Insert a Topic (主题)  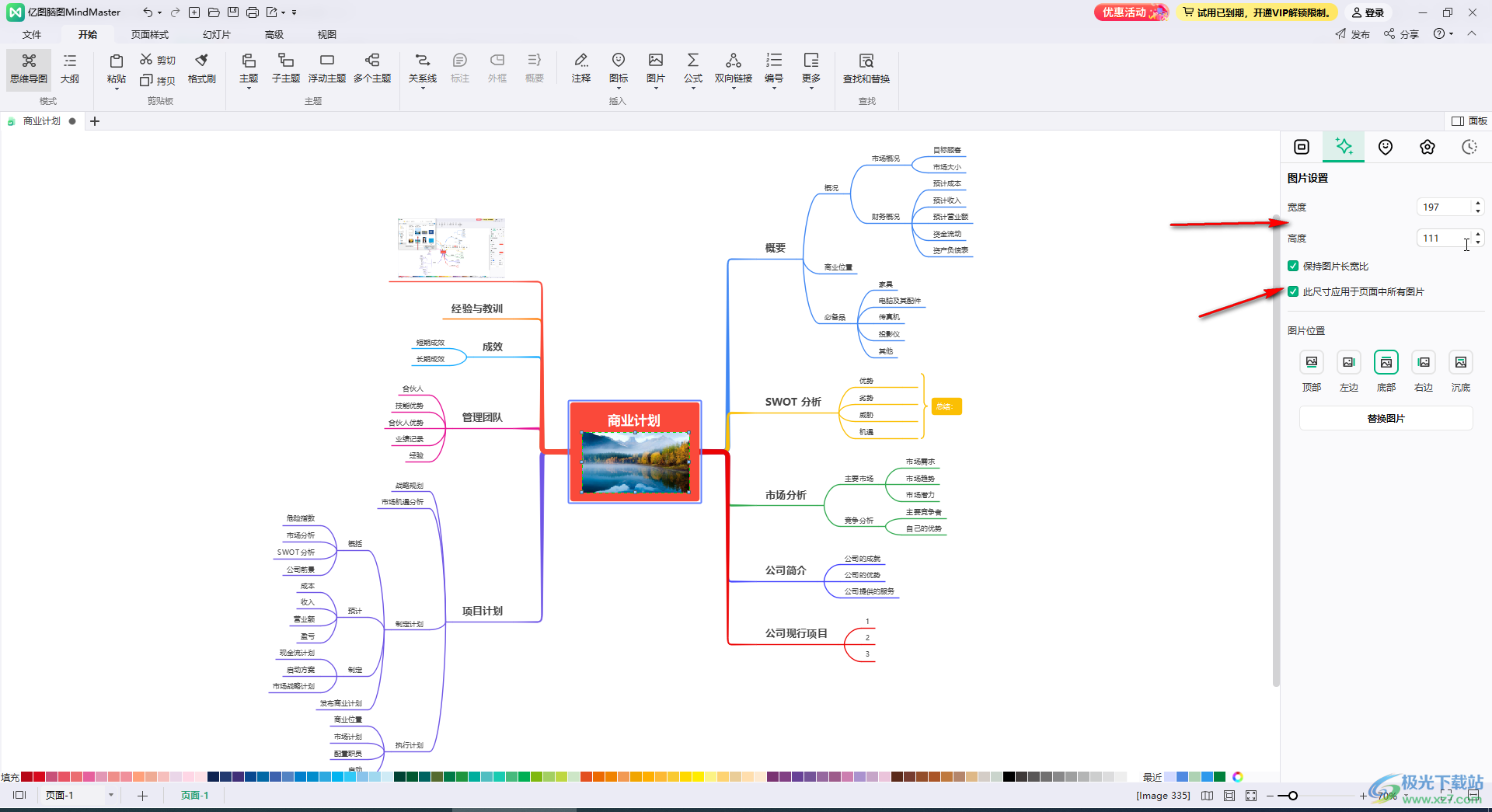coord(249,68)
